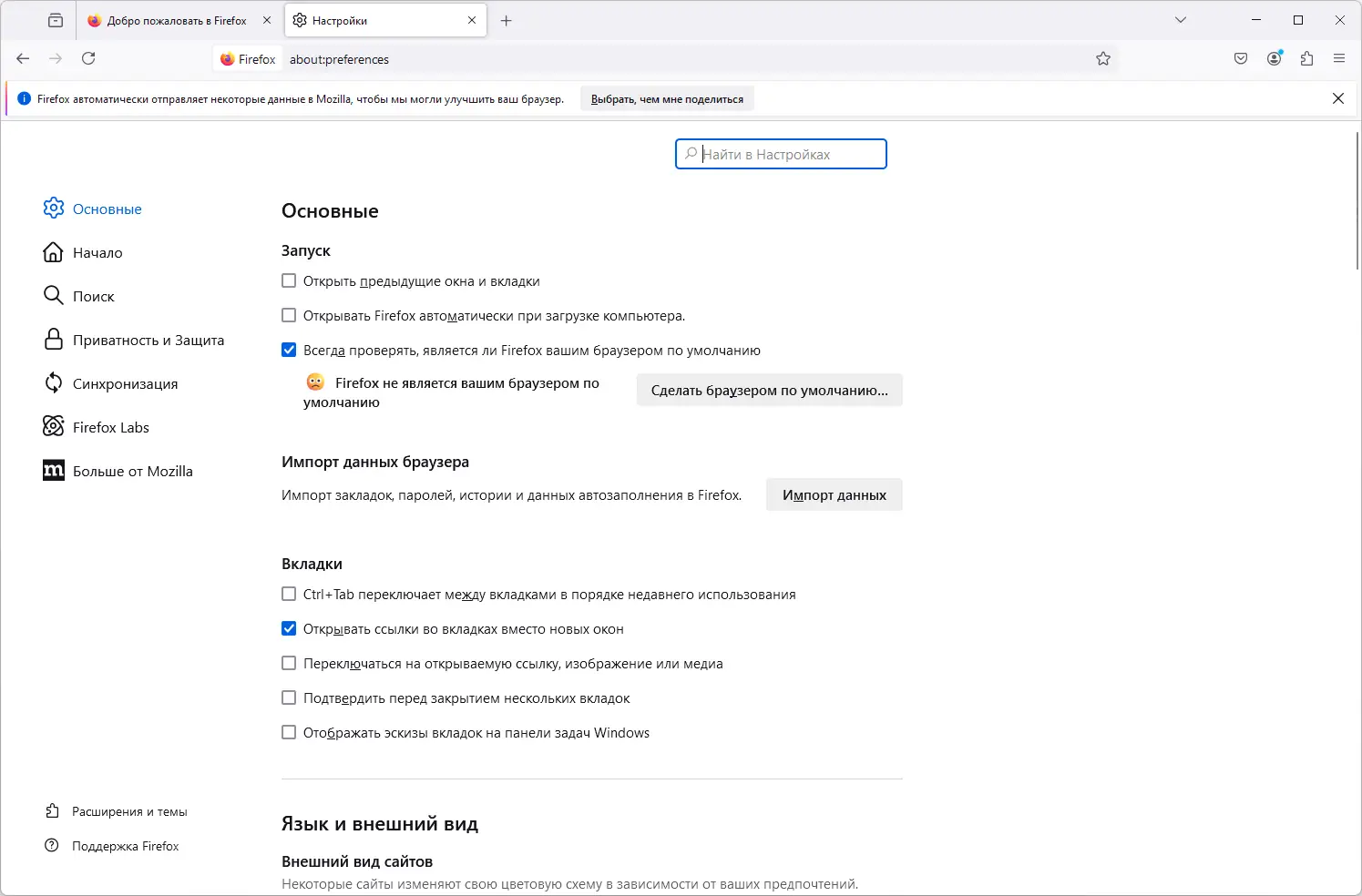This screenshot has height=896, width=1362.
Task: Open the Pocket save icon
Action: point(1241,58)
